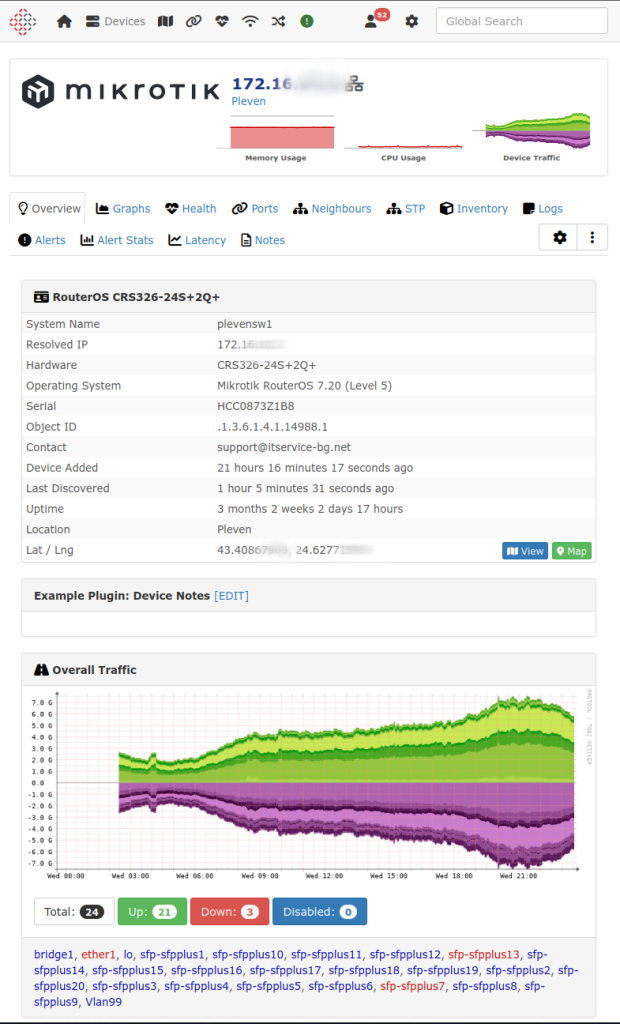Click the home icon in navbar
The width and height of the screenshot is (620, 1024).
pos(64,21)
